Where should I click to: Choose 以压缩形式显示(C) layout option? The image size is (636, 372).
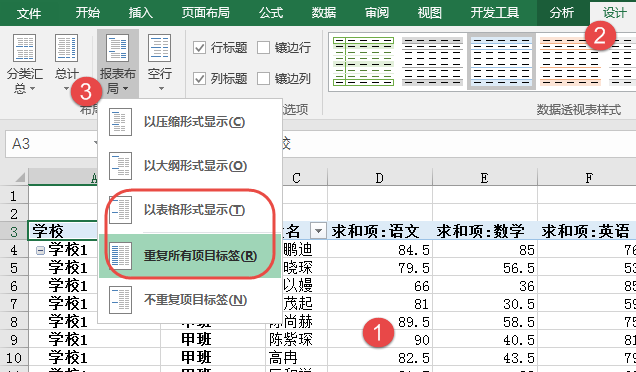pos(190,122)
